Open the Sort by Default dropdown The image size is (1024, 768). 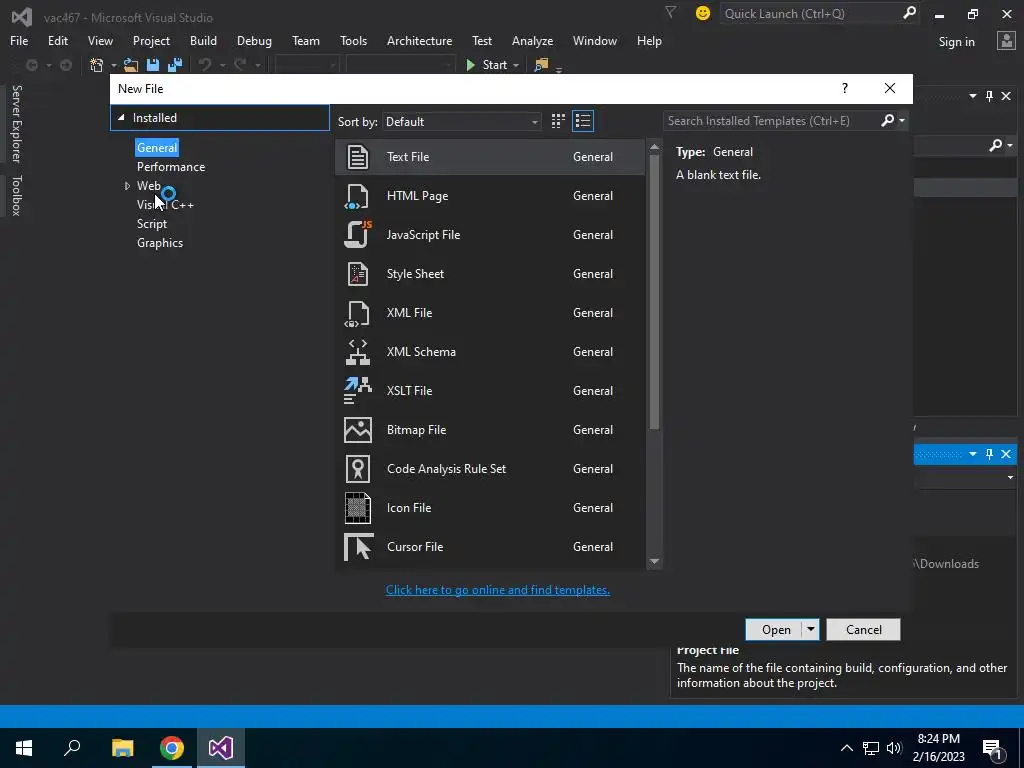(462, 121)
